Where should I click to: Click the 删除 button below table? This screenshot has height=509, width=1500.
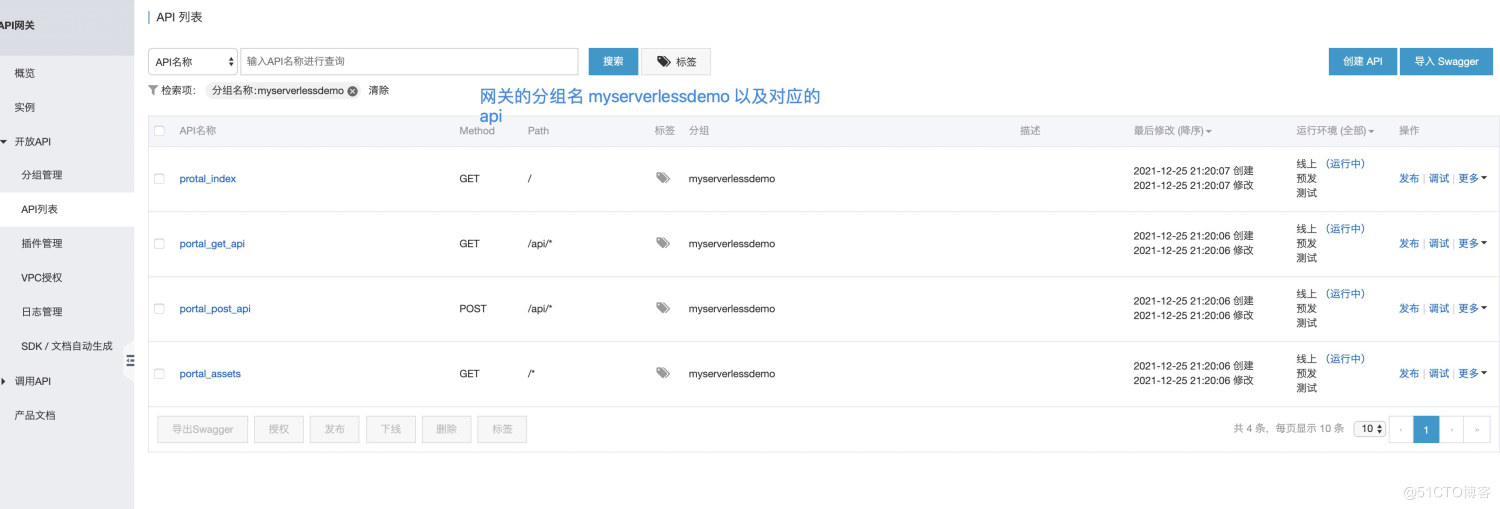[446, 429]
